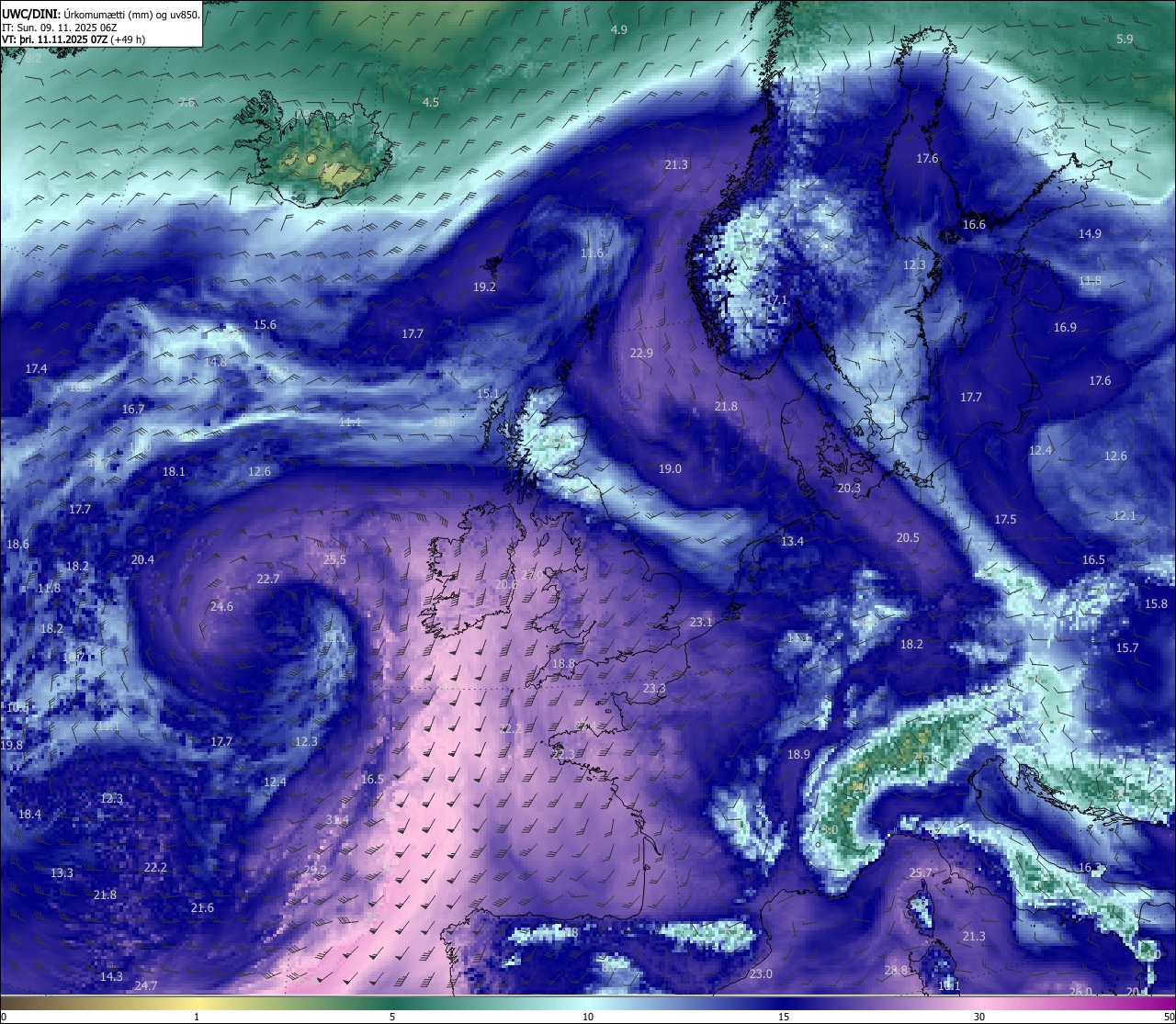Click the '12.1' value at the right edge

pyautogui.click(x=1125, y=515)
